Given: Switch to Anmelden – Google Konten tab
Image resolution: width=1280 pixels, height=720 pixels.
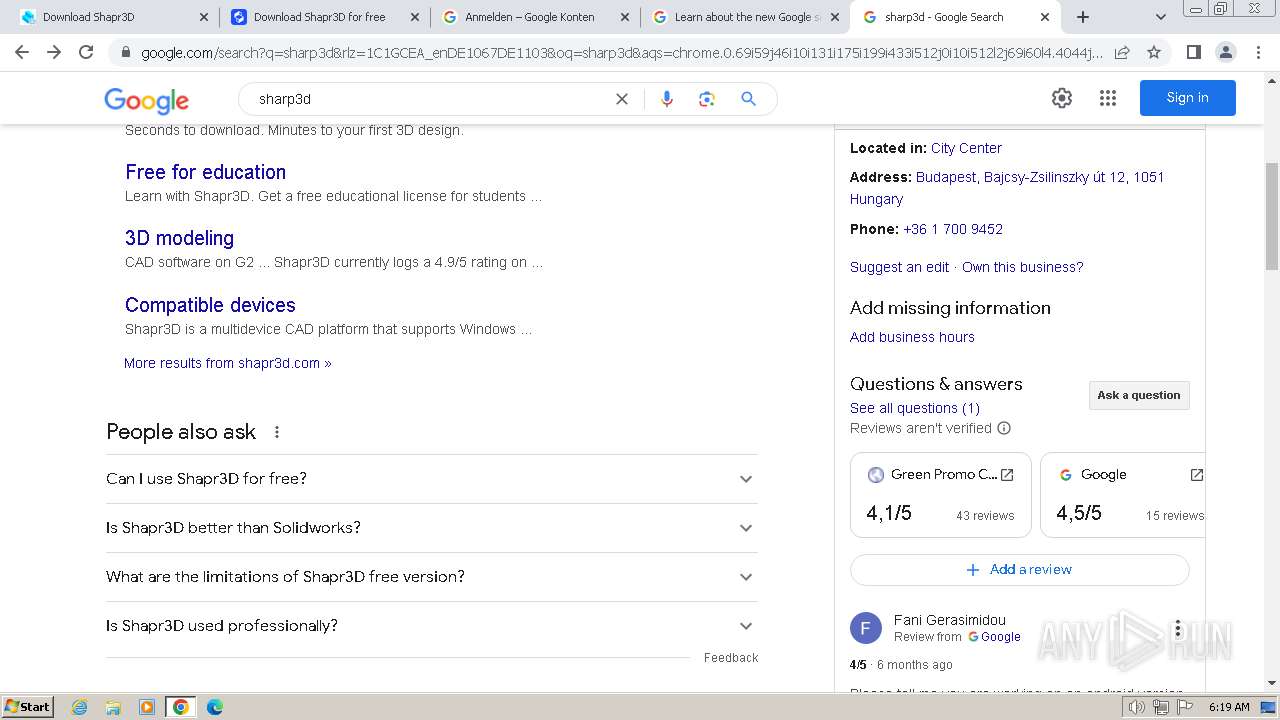Looking at the screenshot, I should tap(534, 17).
